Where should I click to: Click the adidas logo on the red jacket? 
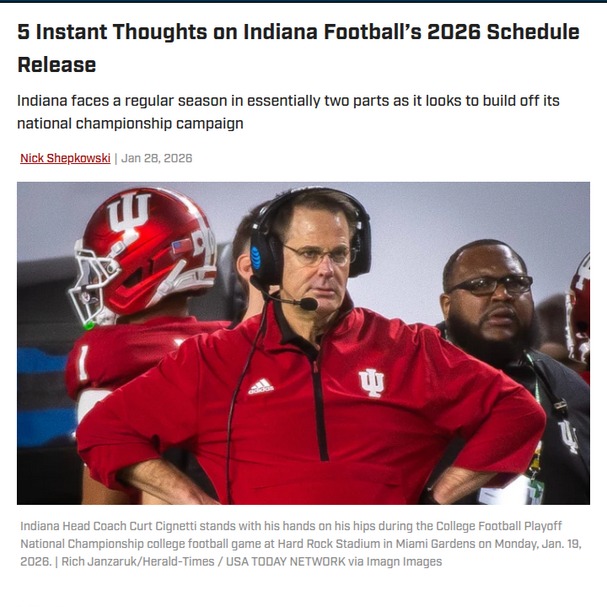[x=261, y=386]
